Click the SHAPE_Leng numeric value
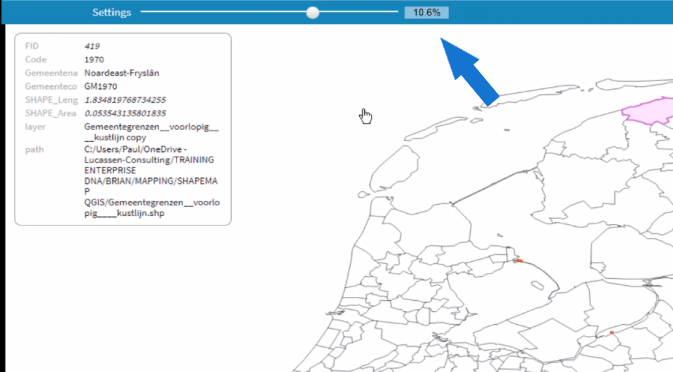Image resolution: width=673 pixels, height=372 pixels. tap(125, 100)
